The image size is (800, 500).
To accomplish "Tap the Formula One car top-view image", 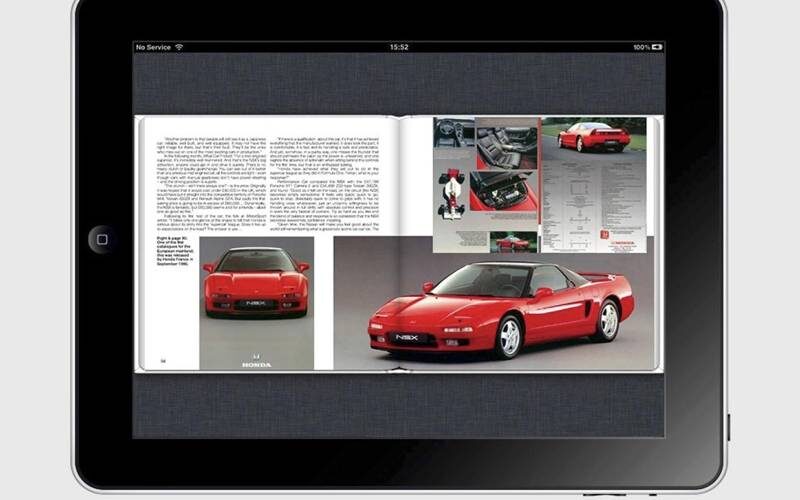I will click(451, 194).
